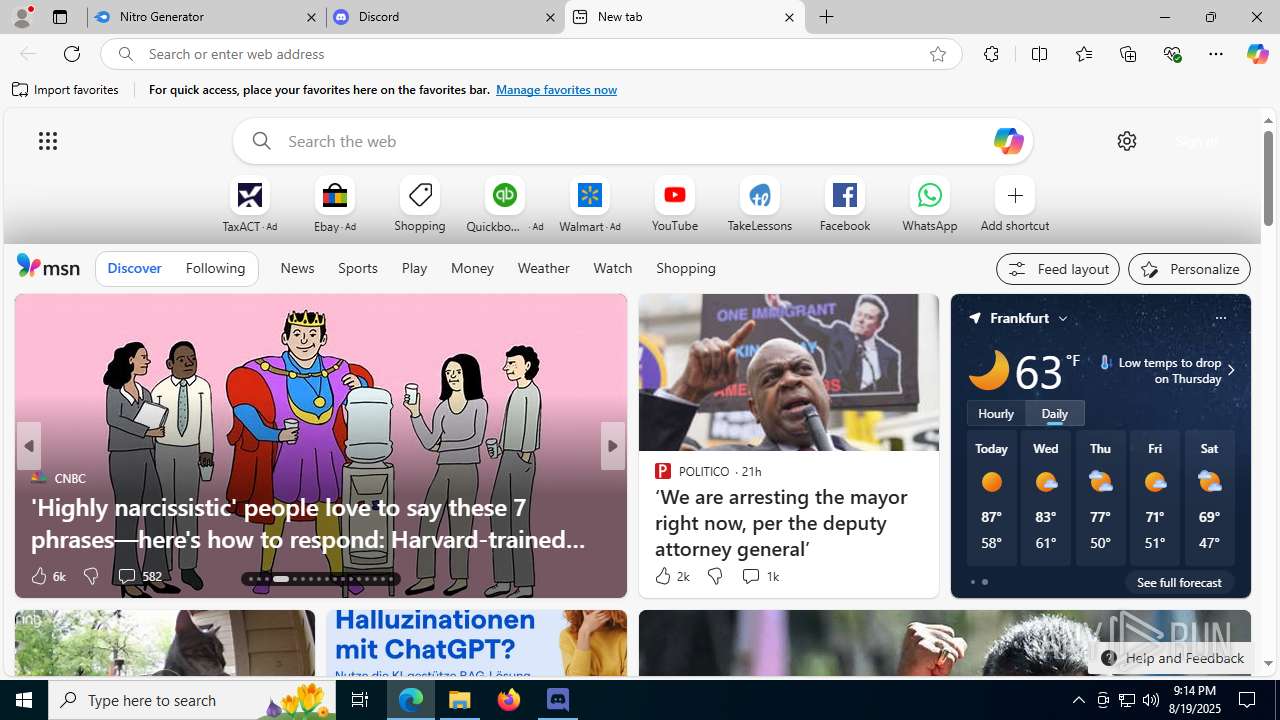Open comments on POLITICO mayor article
This screenshot has height=720, width=1280.
(760, 576)
